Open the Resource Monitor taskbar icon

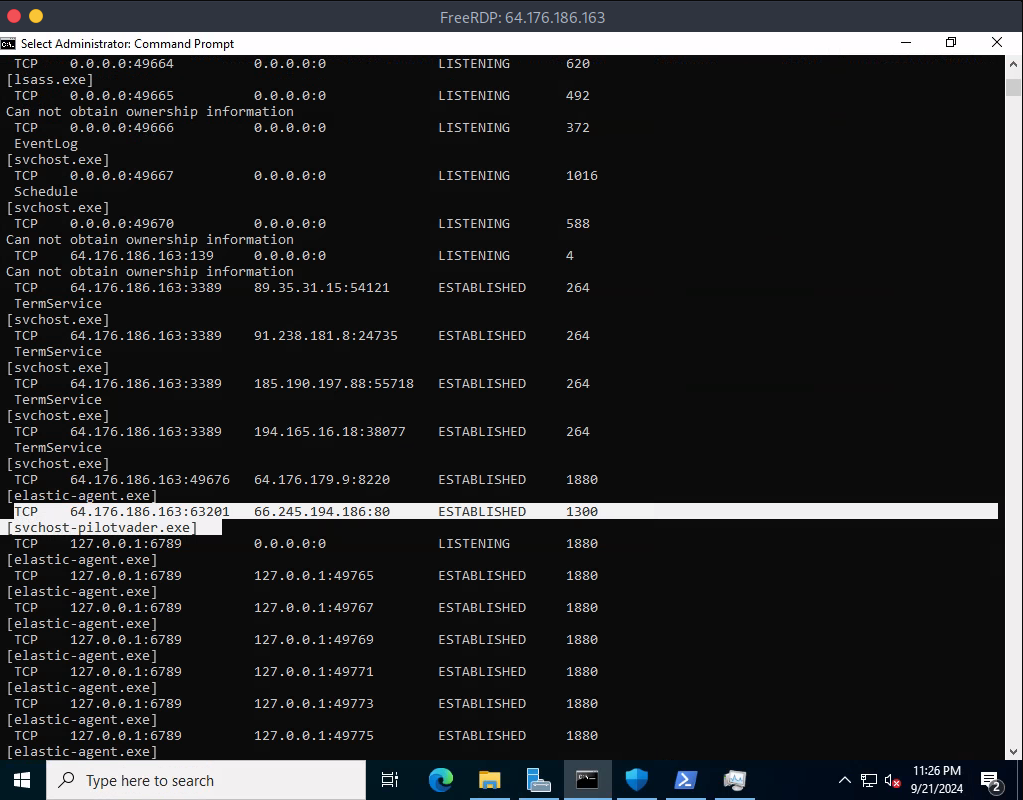pyautogui.click(x=734, y=780)
